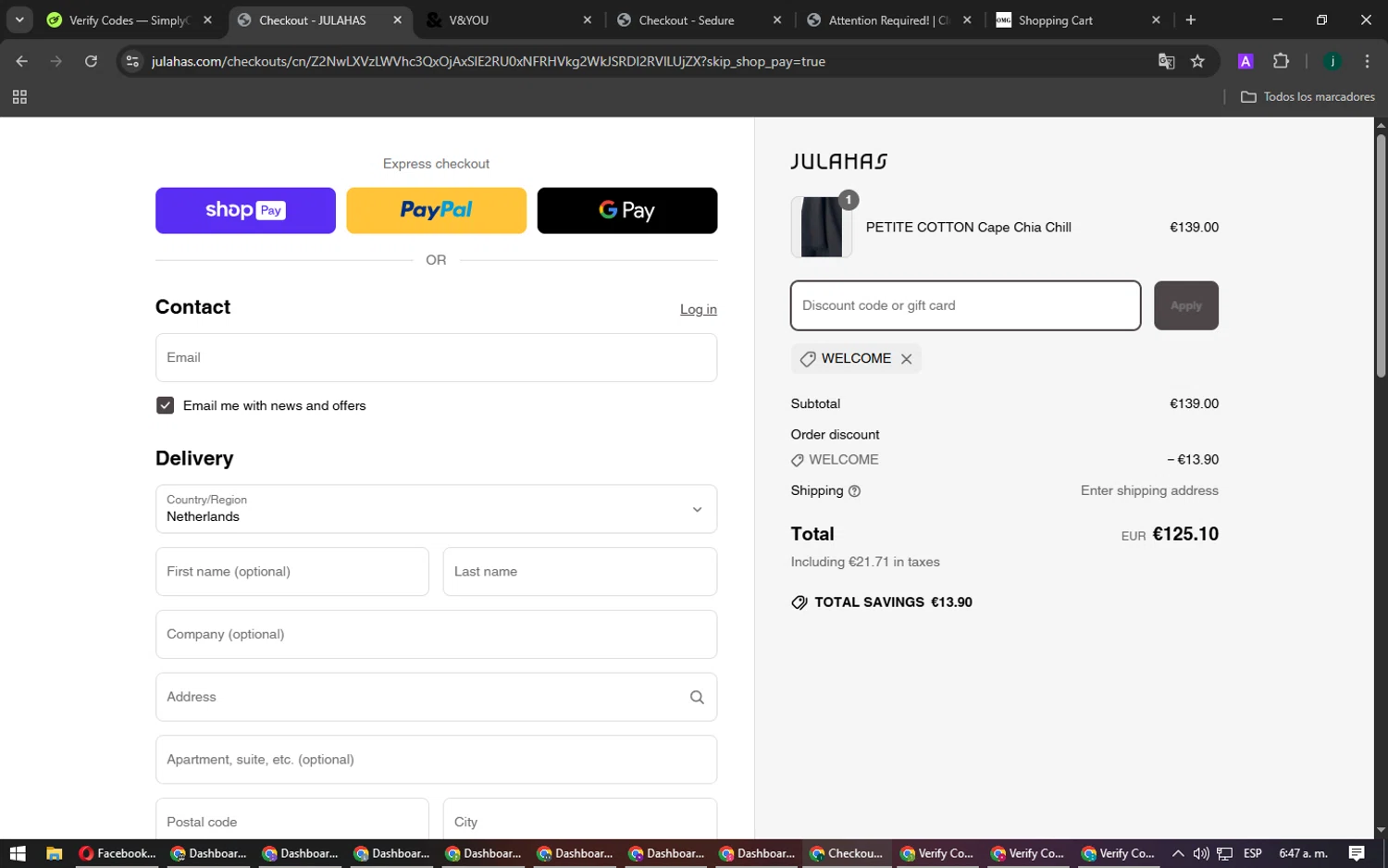This screenshot has width=1388, height=868.
Task: Click shipping help question mark icon
Action: [854, 491]
